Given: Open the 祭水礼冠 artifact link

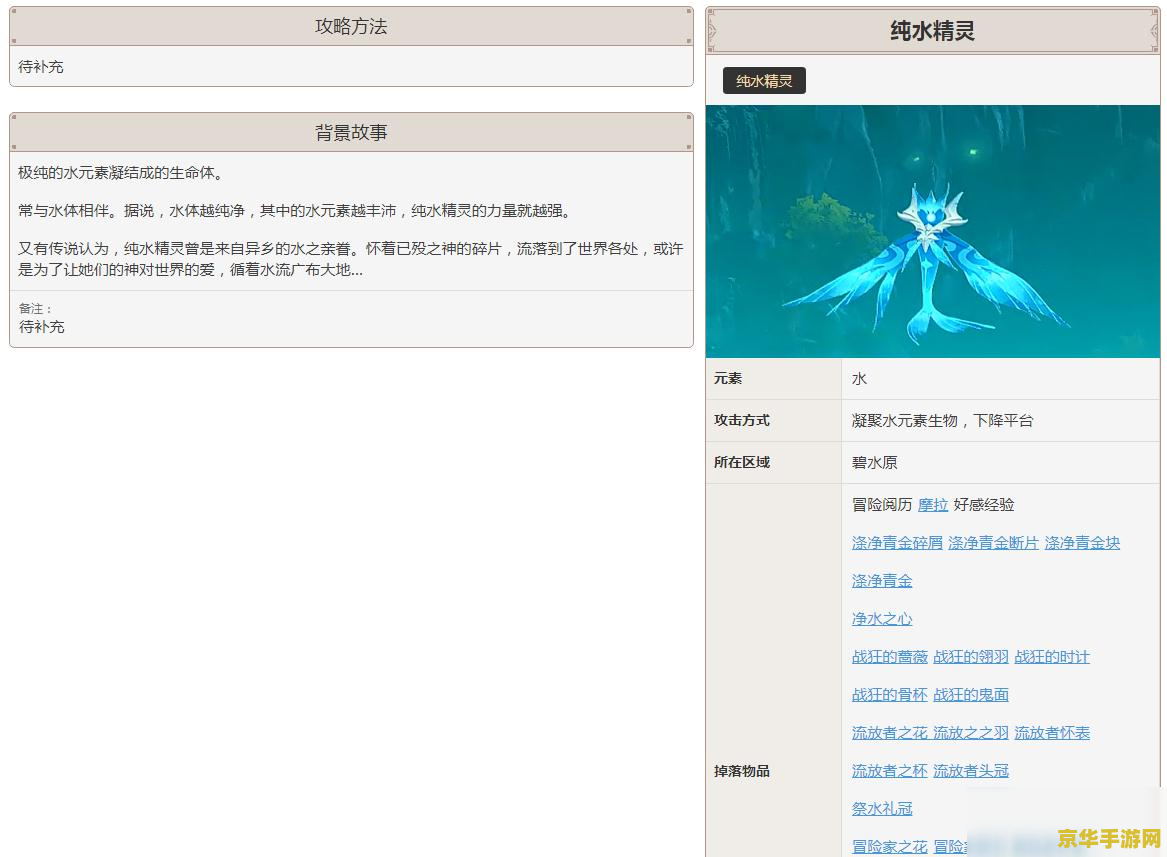Looking at the screenshot, I should pyautogui.click(x=881, y=809).
